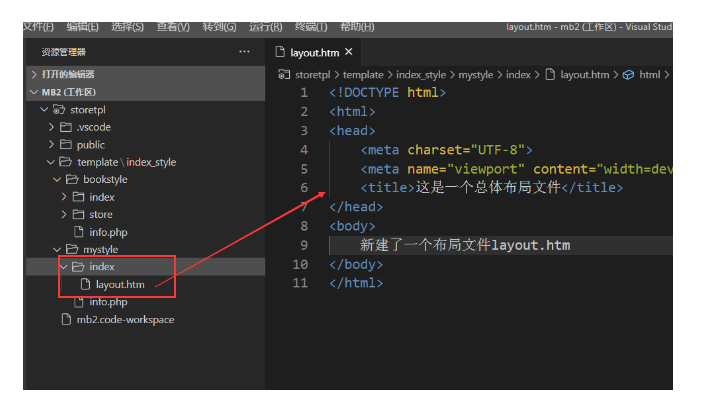Screen dimensions: 708x394
Task: Click the 资源管理器 panel title
Action: click(64, 52)
